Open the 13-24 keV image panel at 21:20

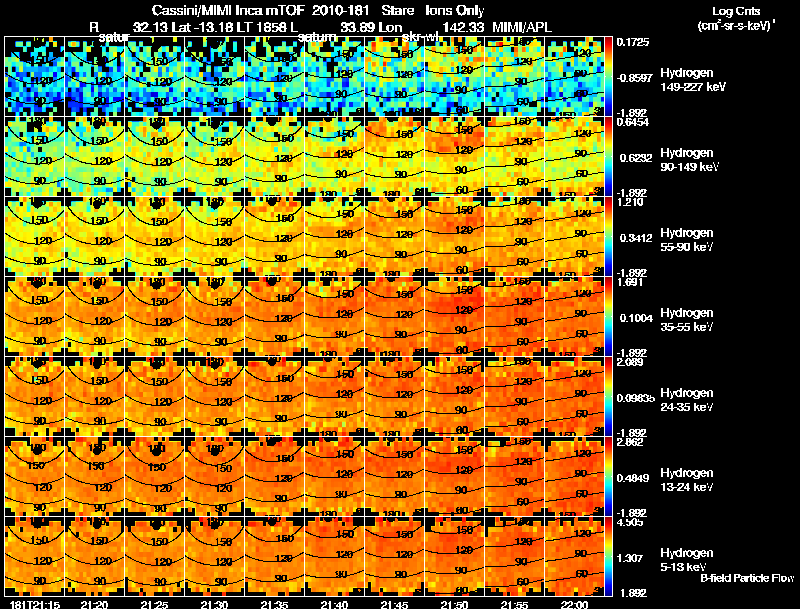(94, 477)
